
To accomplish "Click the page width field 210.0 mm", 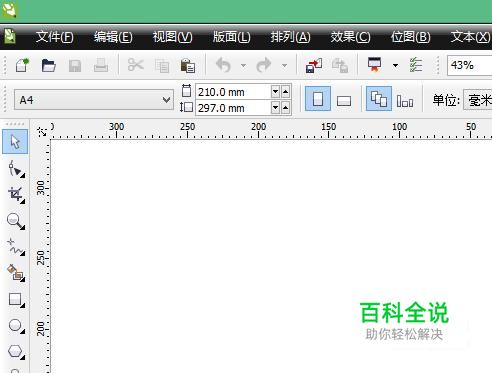I will point(233,92).
